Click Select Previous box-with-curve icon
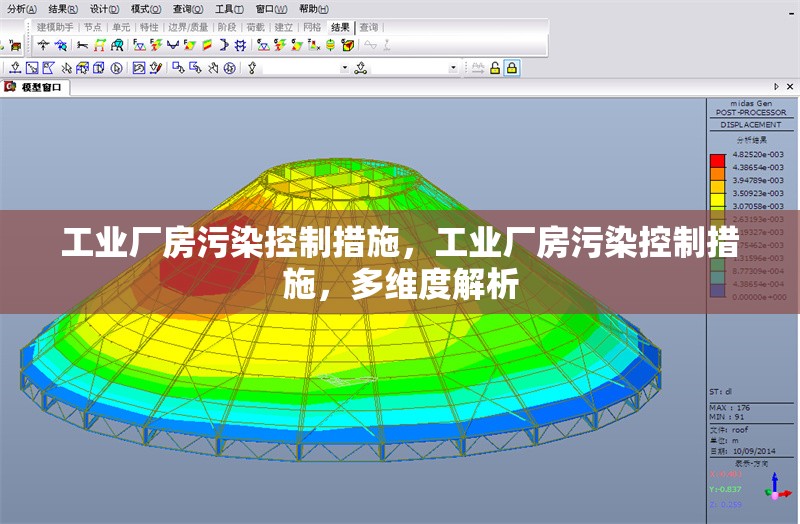This screenshot has height=524, width=800. tap(138, 68)
